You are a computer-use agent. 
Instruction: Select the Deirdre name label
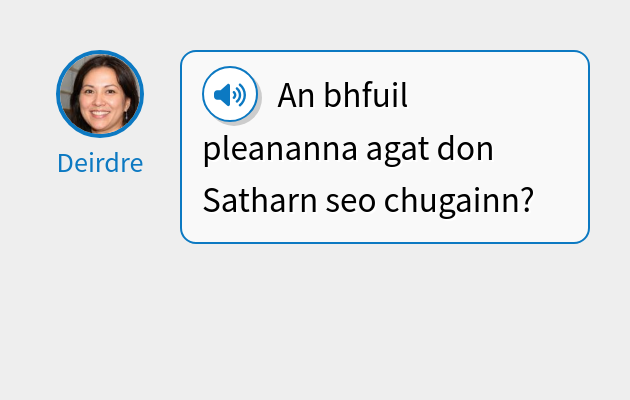pos(100,163)
